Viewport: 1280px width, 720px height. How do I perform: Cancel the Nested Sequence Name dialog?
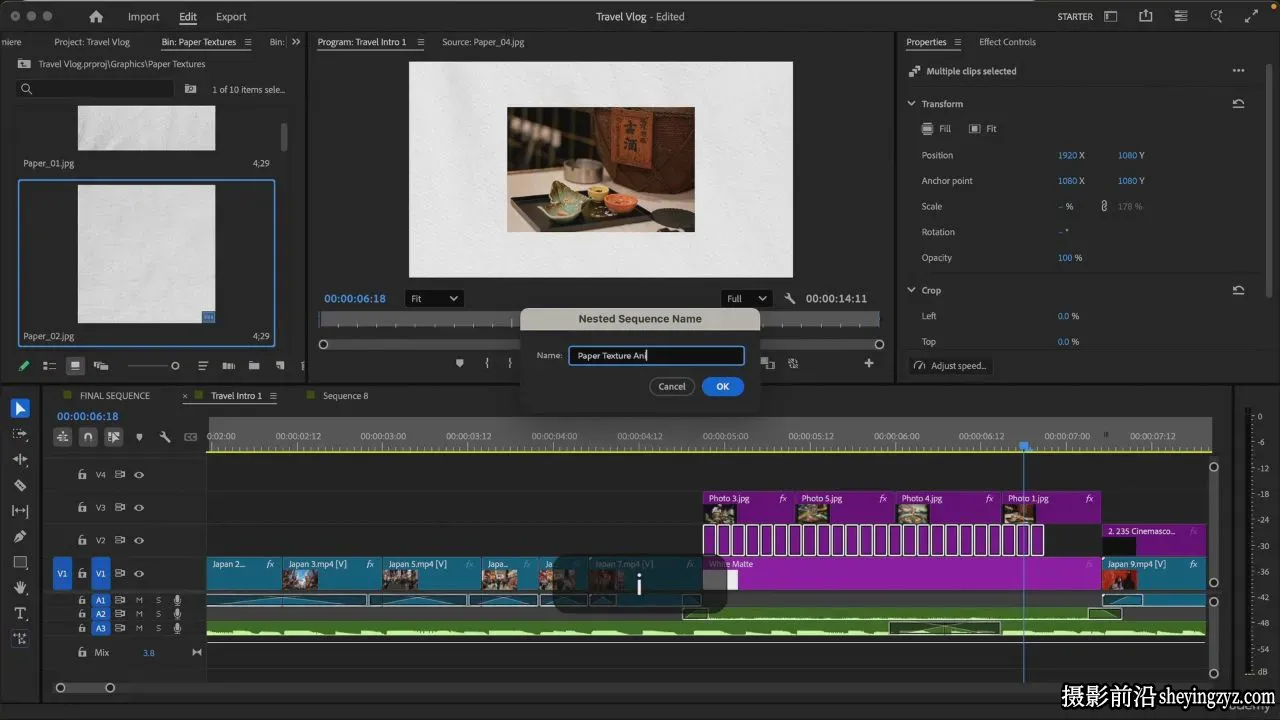pos(672,386)
